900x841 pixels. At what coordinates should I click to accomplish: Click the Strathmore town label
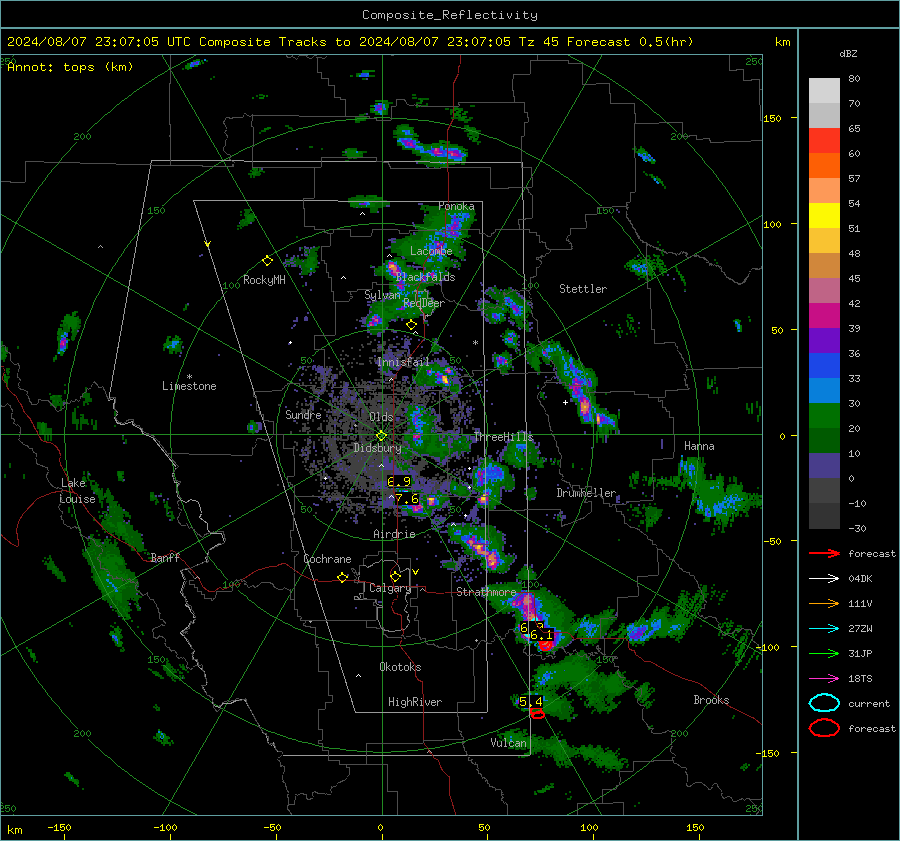[486, 592]
